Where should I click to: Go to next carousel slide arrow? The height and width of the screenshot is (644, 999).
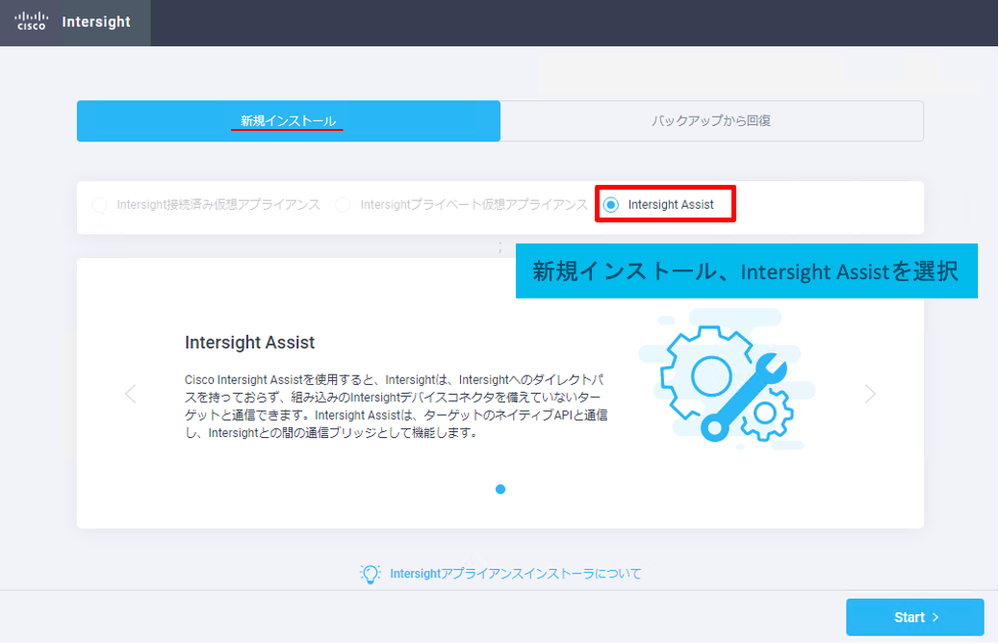(870, 394)
